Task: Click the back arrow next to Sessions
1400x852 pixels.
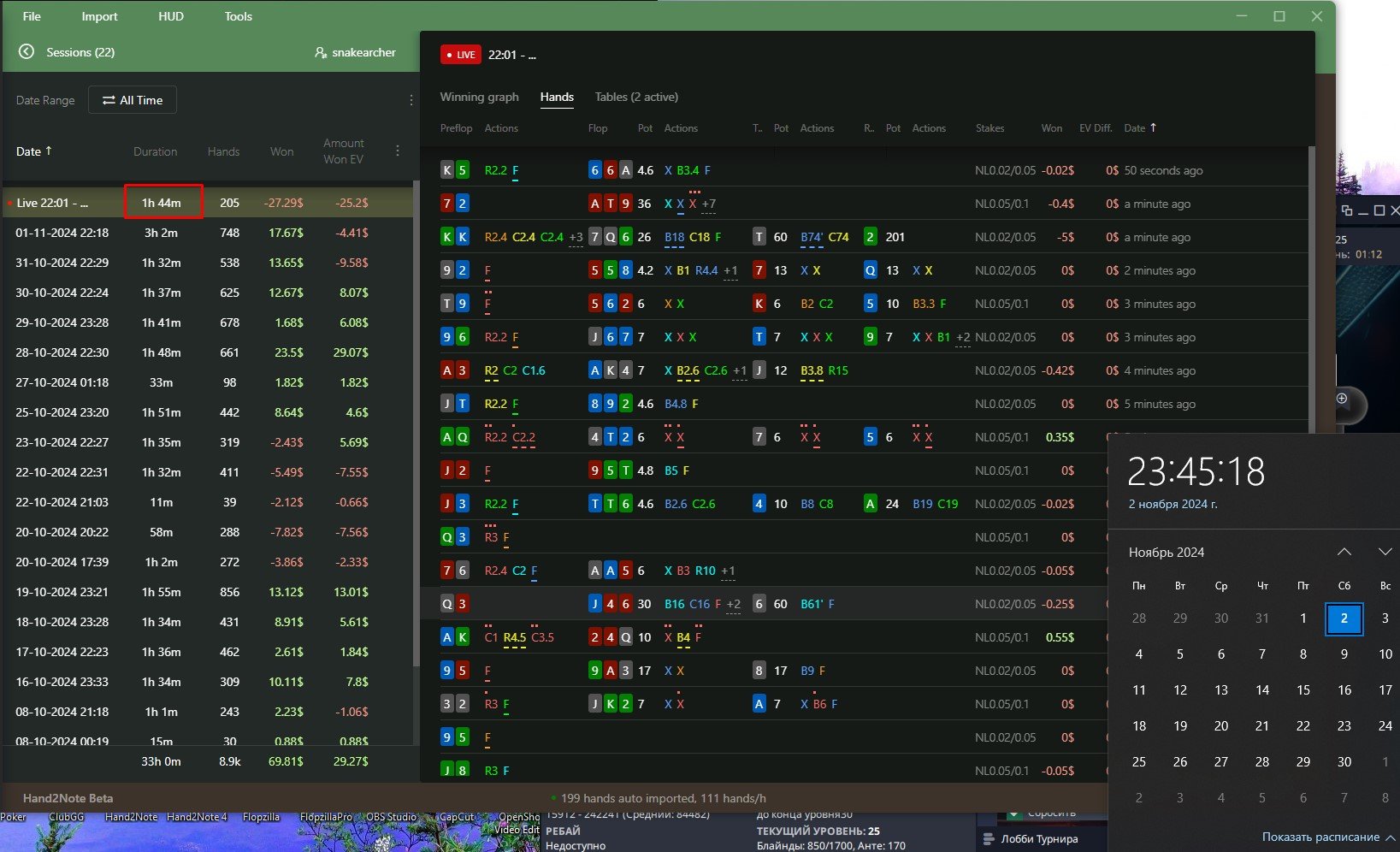Action: [x=27, y=52]
